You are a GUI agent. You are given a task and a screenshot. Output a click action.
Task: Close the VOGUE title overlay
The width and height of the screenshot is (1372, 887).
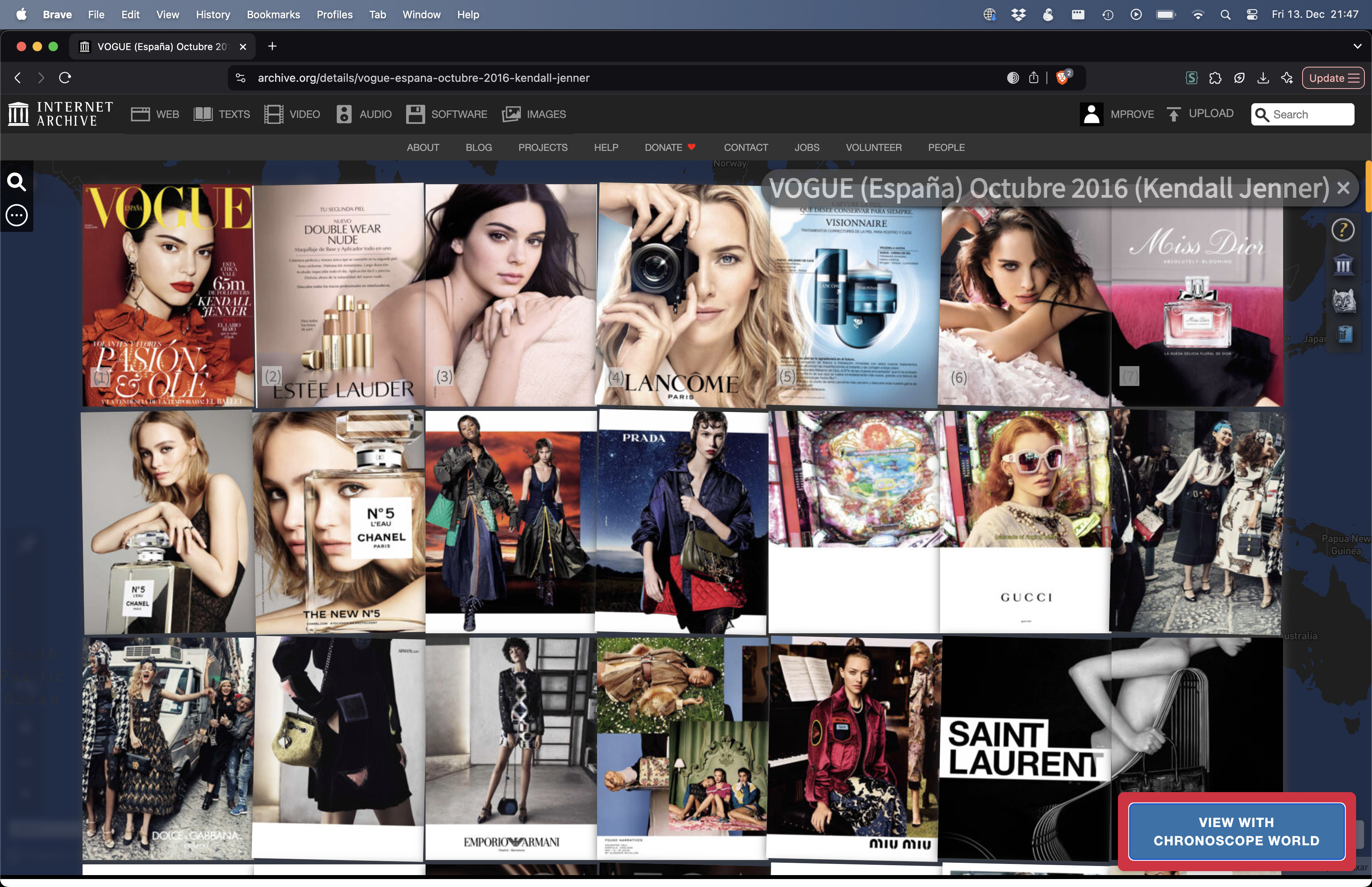(x=1343, y=188)
